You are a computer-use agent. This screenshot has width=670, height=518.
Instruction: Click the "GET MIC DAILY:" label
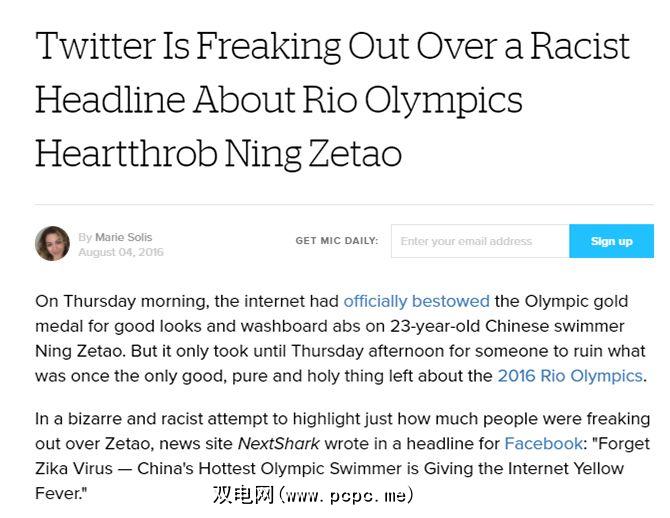[x=337, y=241]
